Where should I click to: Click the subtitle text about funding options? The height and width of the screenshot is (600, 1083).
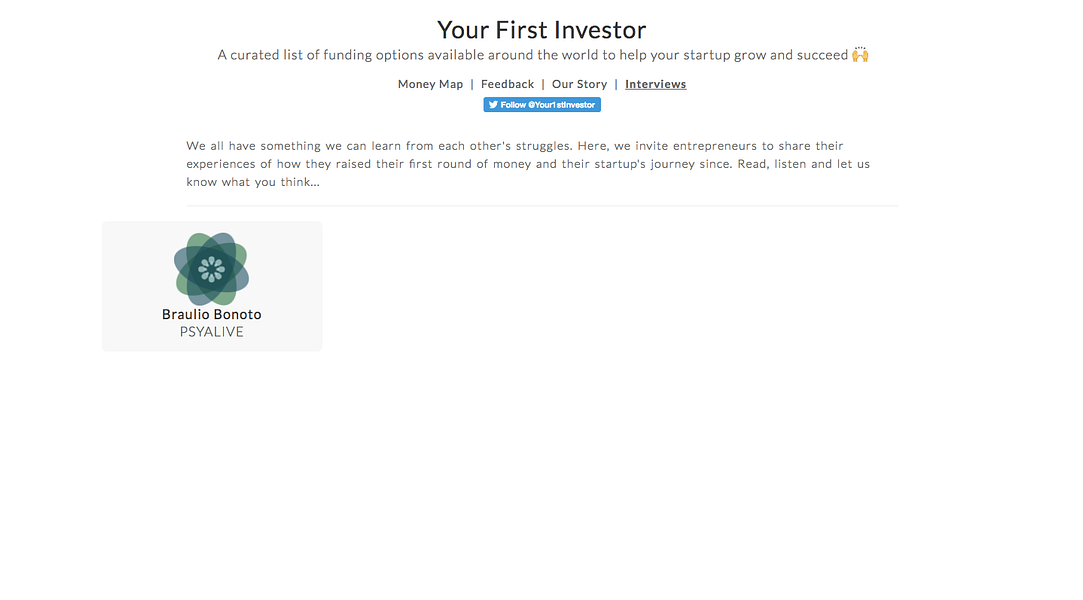pos(541,54)
